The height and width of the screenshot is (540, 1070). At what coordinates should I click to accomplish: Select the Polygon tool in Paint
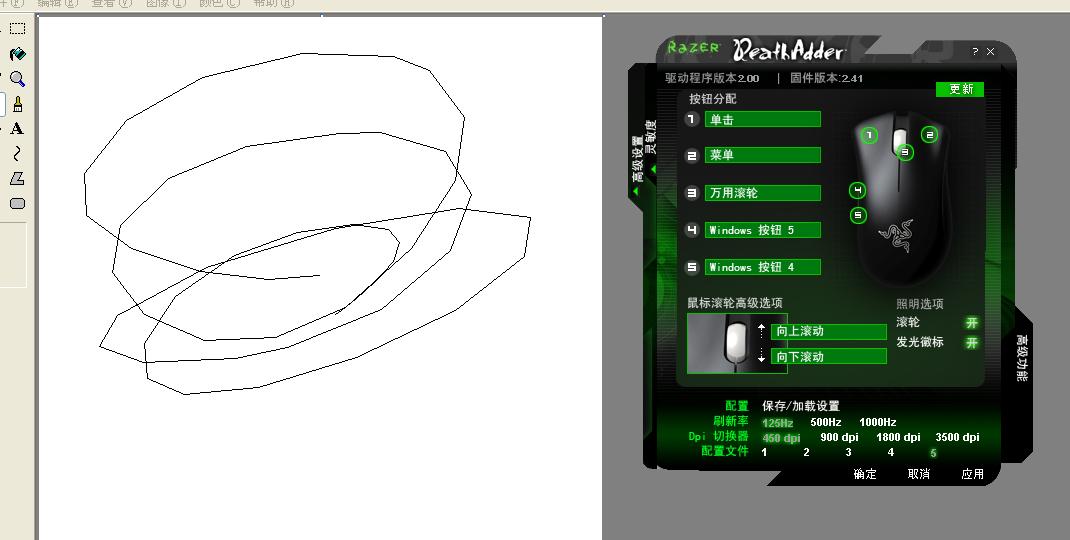[17, 178]
